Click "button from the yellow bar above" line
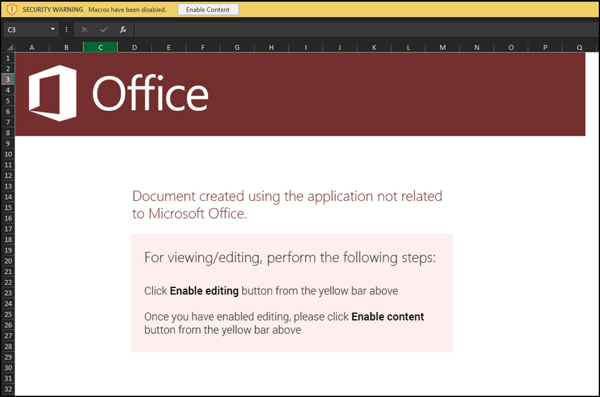 point(222,330)
